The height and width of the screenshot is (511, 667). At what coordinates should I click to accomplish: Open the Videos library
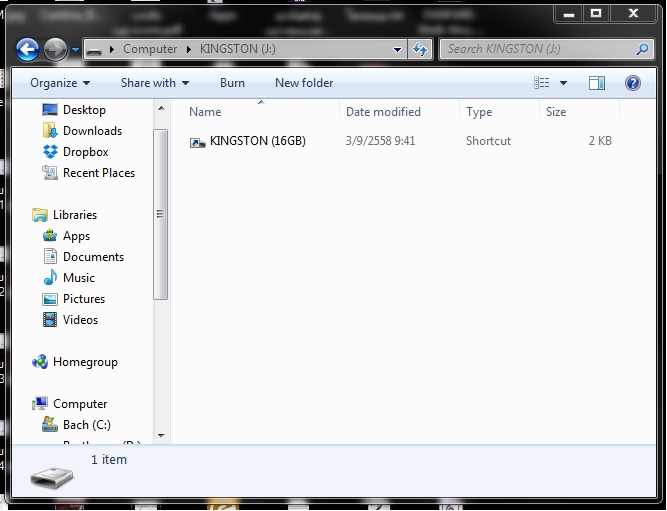click(80, 320)
